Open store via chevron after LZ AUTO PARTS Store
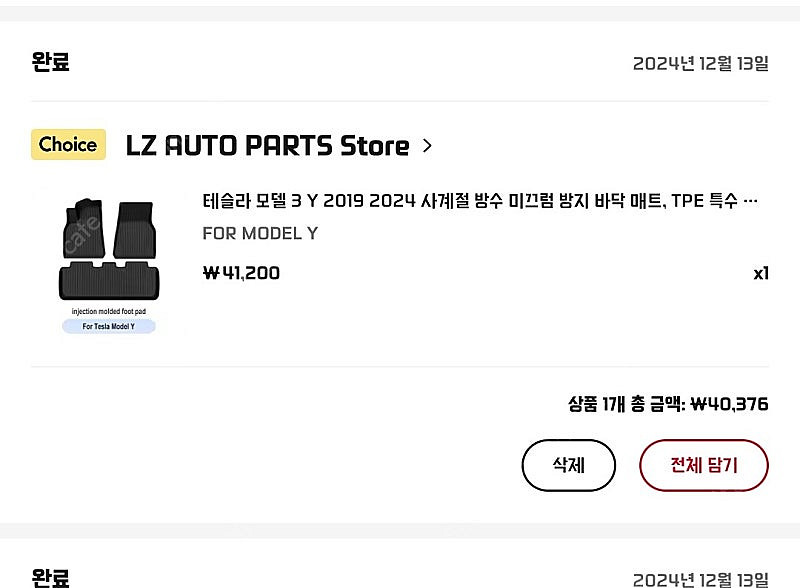 coord(427,146)
